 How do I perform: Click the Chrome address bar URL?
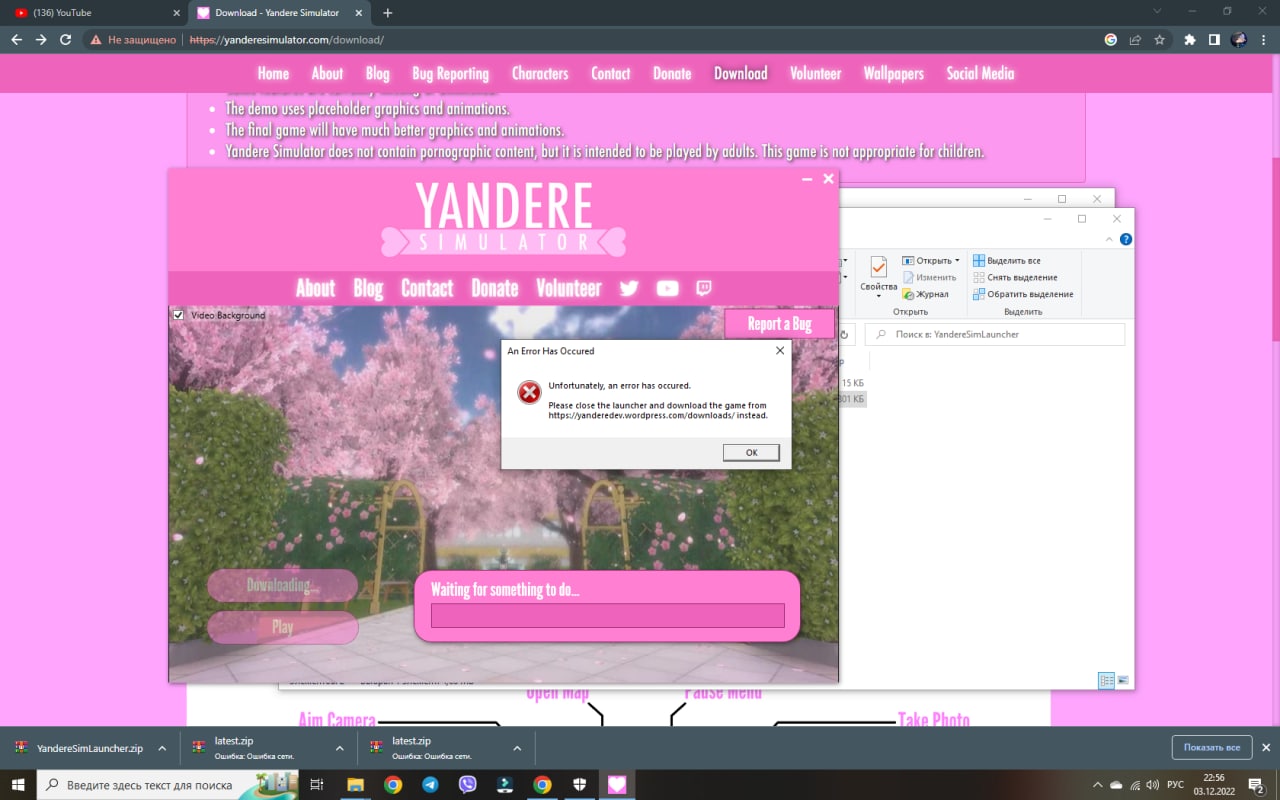point(287,40)
